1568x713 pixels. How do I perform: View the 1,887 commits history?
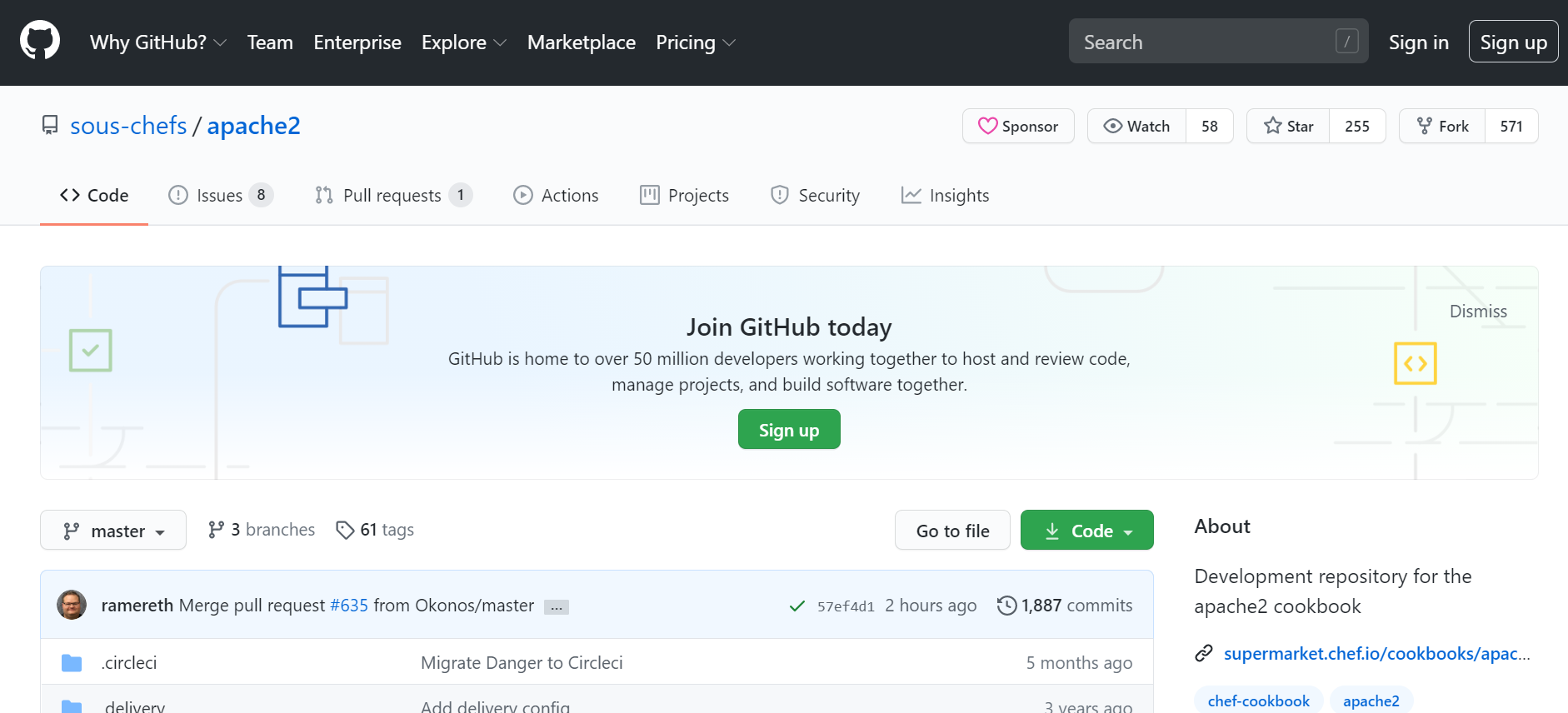click(x=1065, y=606)
